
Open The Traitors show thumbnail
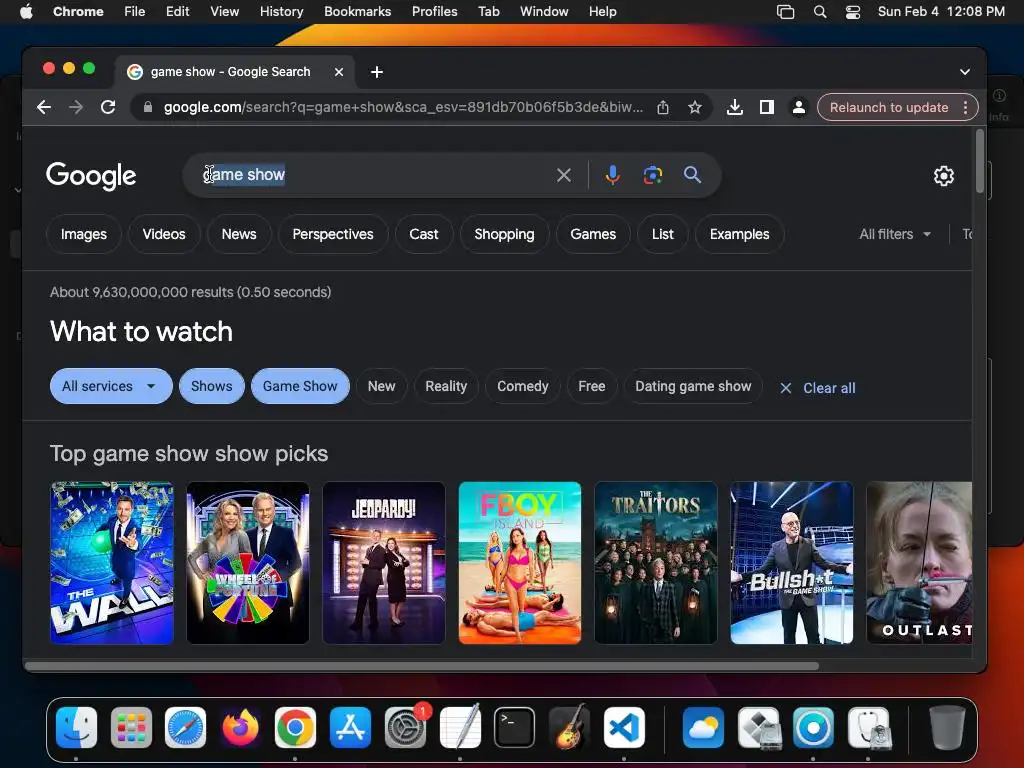(656, 563)
